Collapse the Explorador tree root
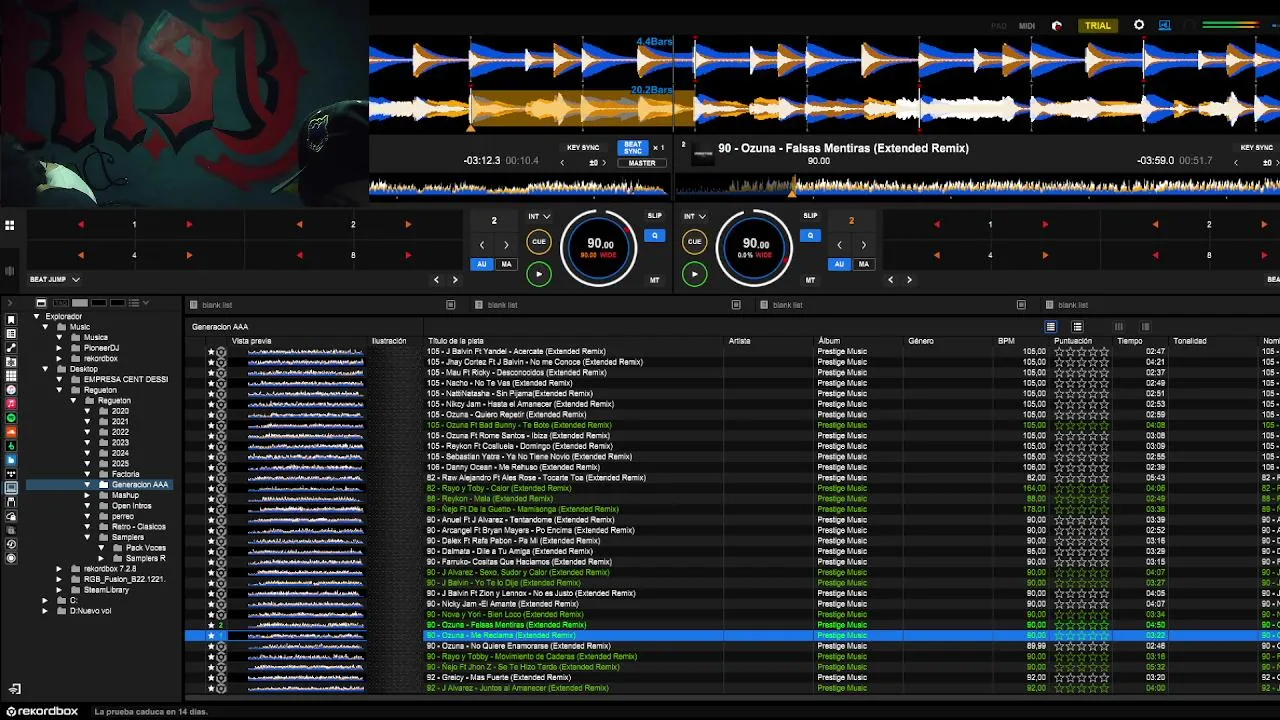This screenshot has width=1280, height=720. coord(37,316)
